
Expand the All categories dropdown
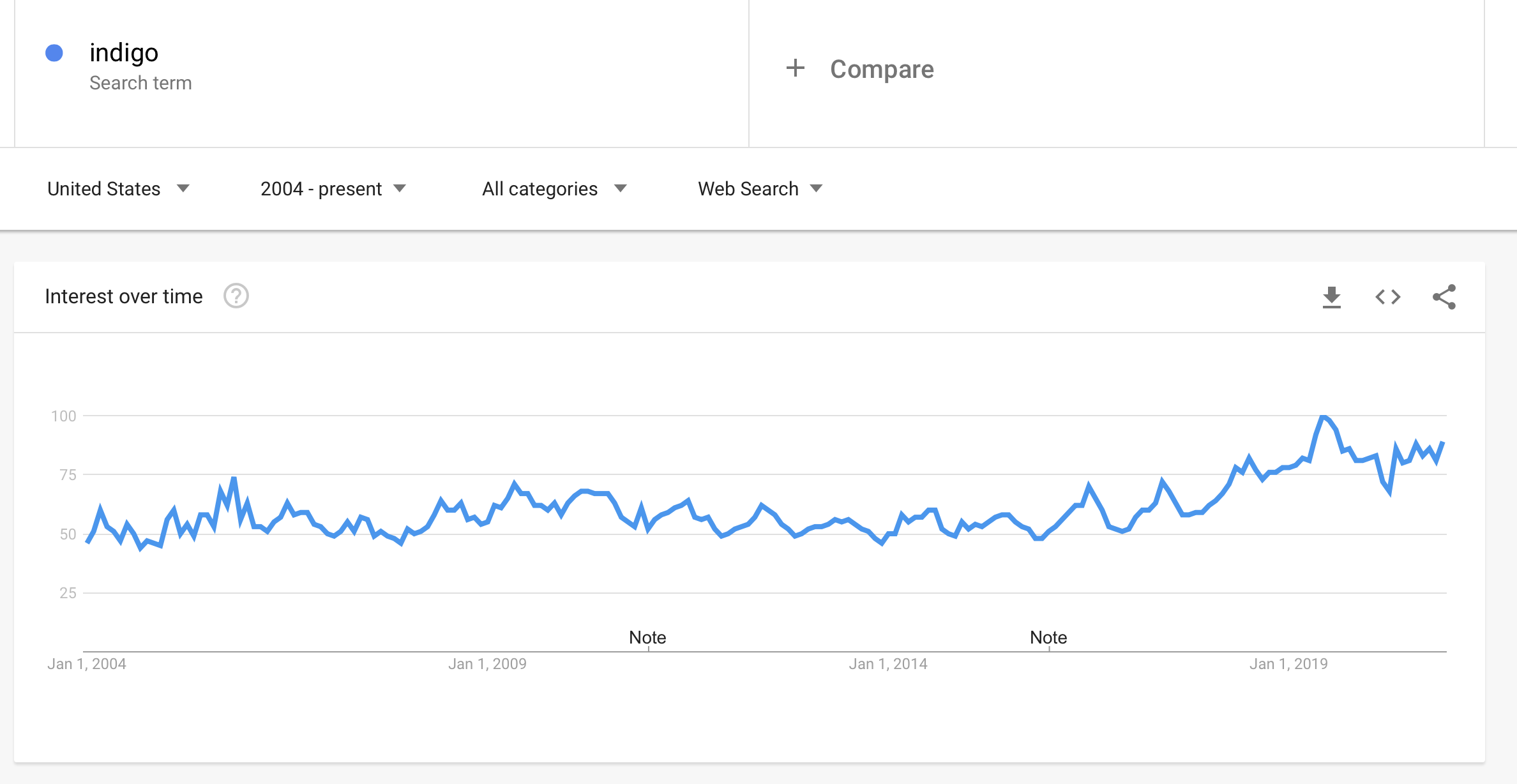pyautogui.click(x=554, y=189)
